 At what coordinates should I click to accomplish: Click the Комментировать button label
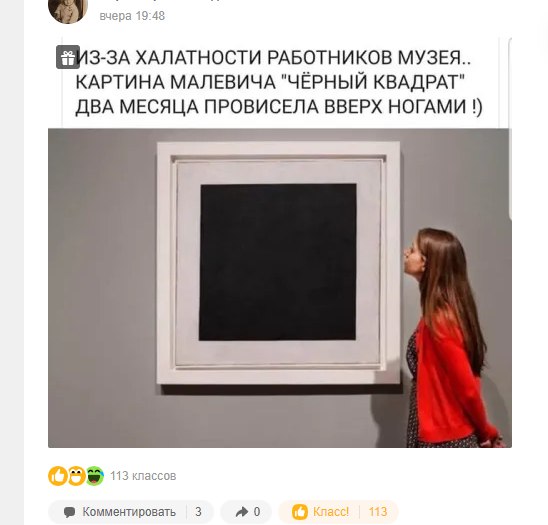click(129, 512)
